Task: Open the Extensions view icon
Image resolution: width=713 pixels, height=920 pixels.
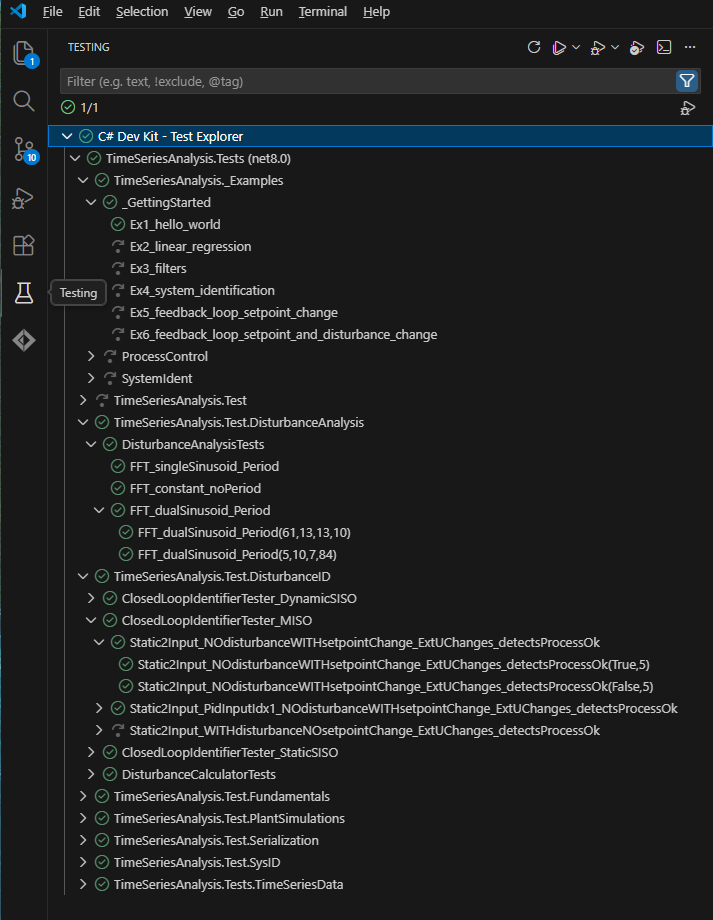Action: pyautogui.click(x=23, y=245)
